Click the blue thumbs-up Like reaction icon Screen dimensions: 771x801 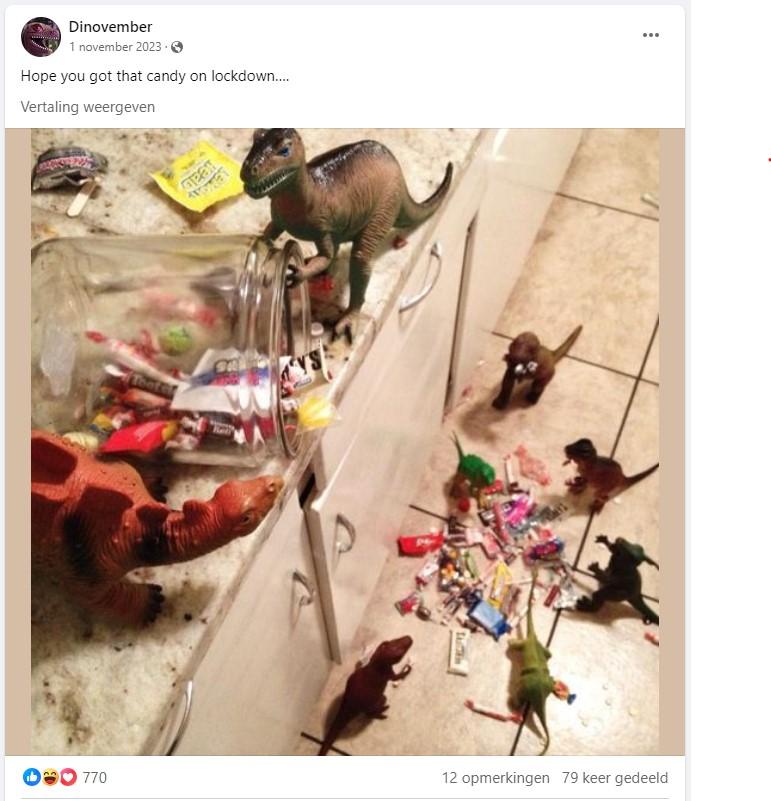coord(31,777)
